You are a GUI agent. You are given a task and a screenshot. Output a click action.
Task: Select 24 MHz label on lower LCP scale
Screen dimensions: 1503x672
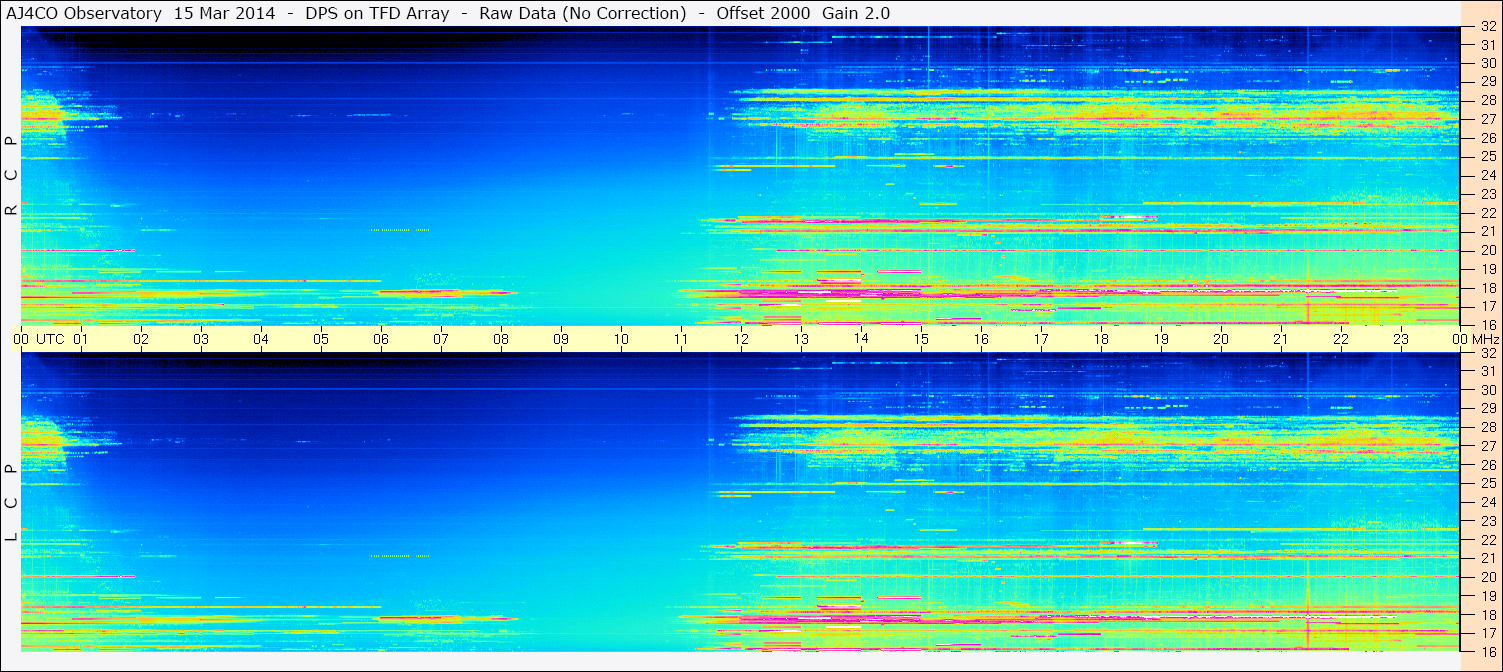[x=1487, y=502]
